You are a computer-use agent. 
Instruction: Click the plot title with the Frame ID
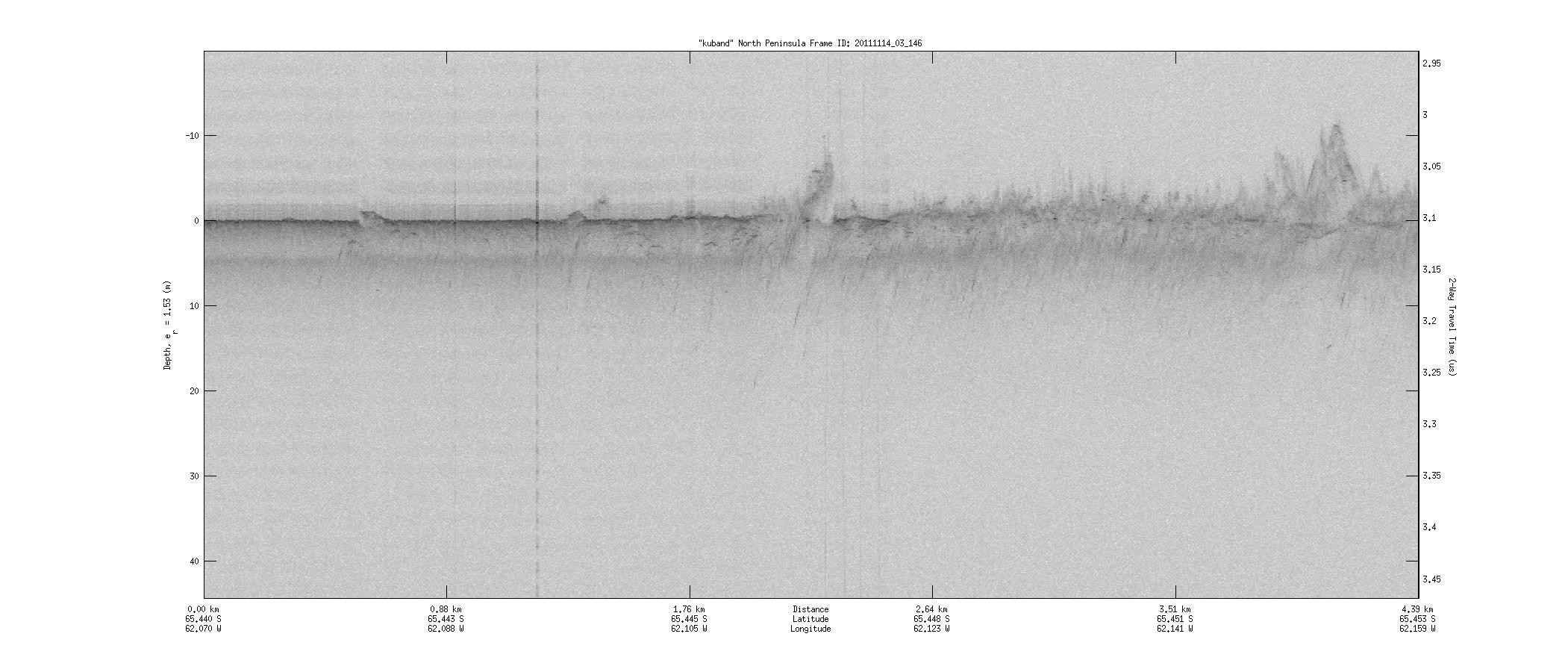(810, 43)
